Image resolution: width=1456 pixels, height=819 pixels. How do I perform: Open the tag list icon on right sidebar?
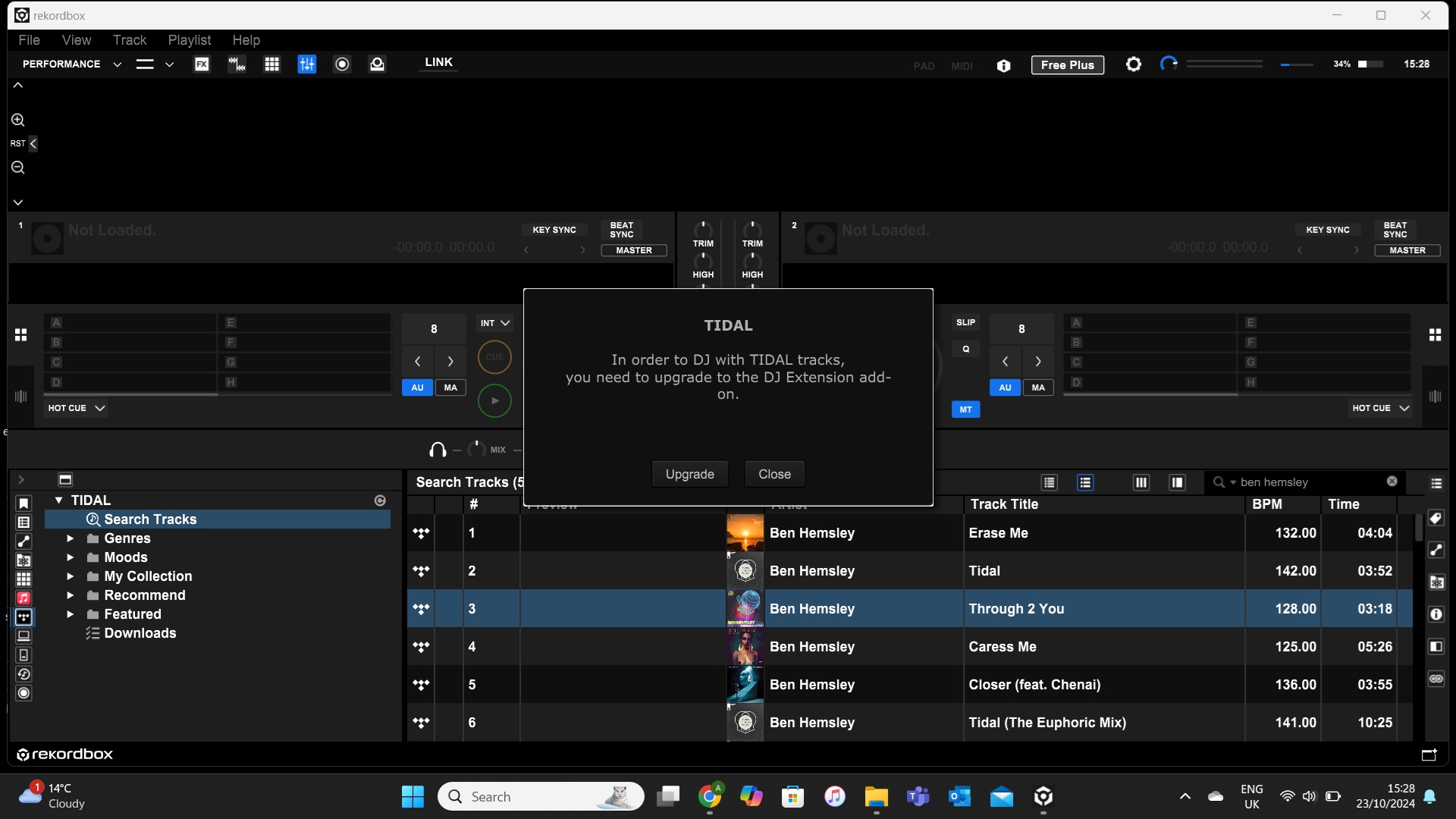1436,519
